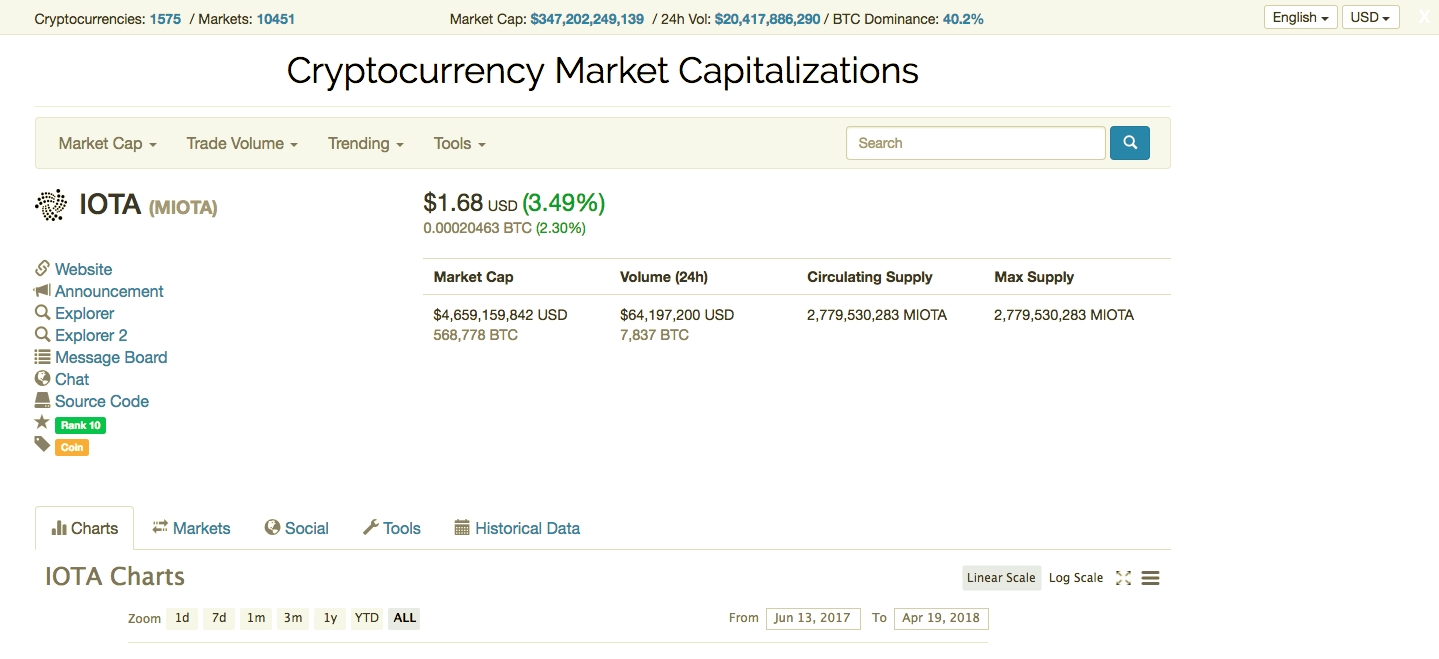Open the Cryptocurrencies count 1575 link

pos(165,19)
